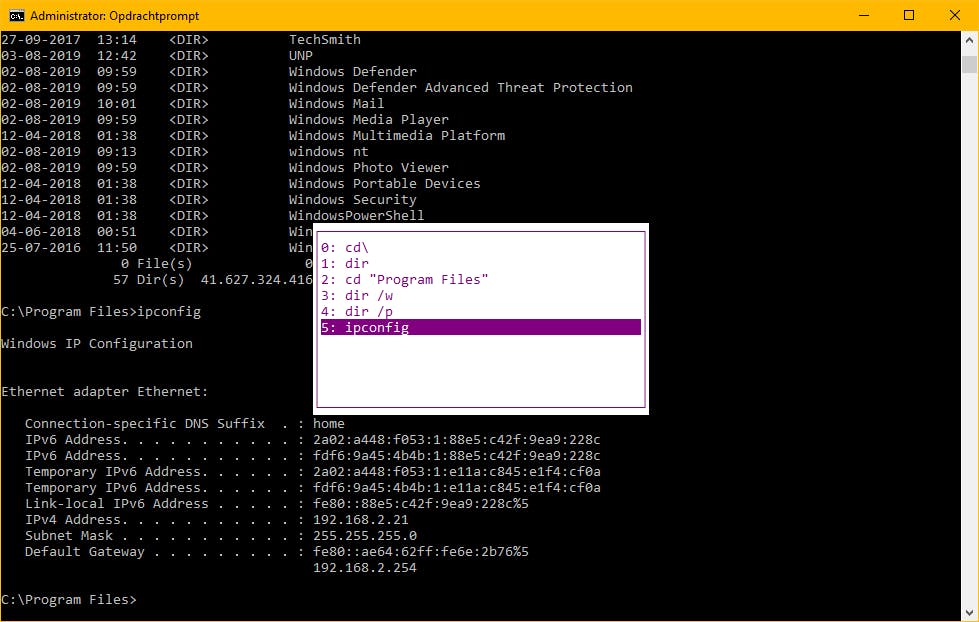Click the default gateway 192.168.2.254 line
The height and width of the screenshot is (622, 979).
364,567
